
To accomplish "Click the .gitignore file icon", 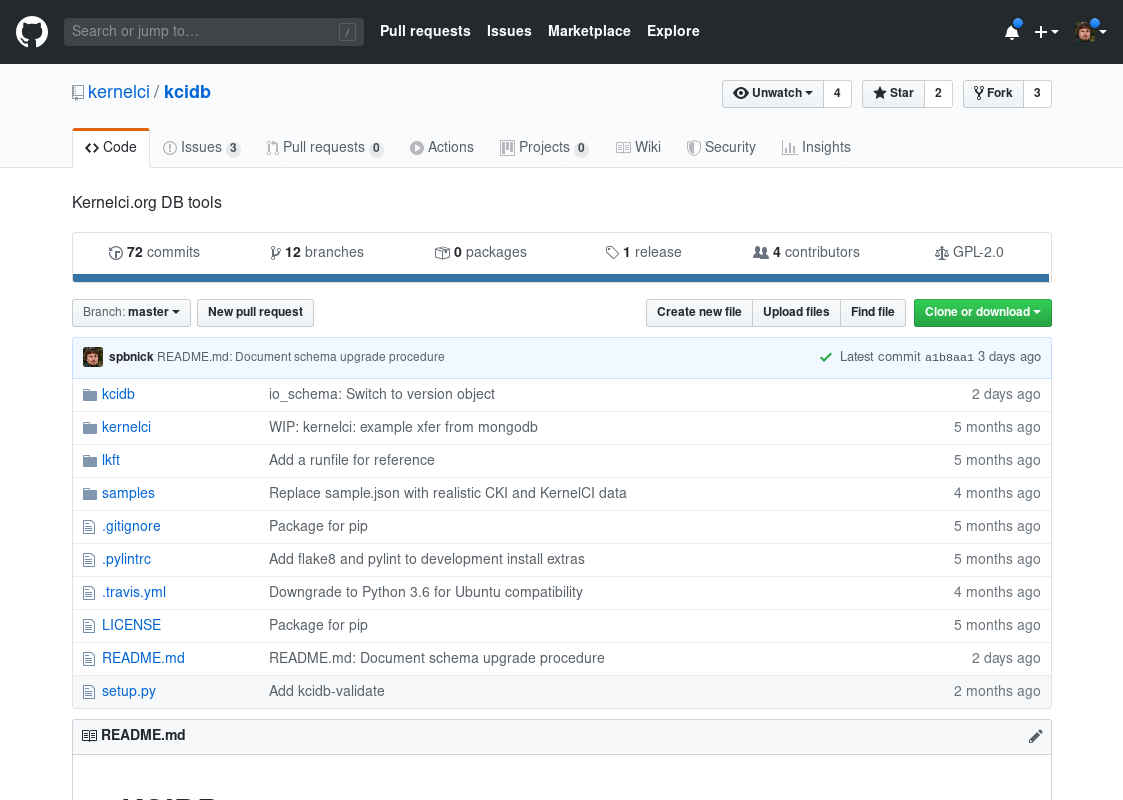I will click(89, 527).
